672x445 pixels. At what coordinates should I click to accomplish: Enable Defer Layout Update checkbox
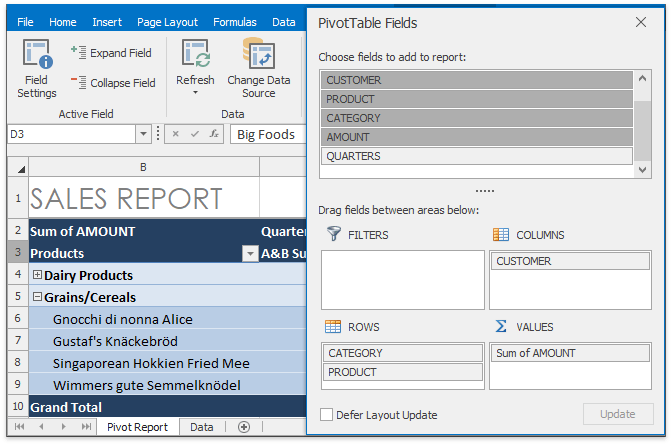327,415
